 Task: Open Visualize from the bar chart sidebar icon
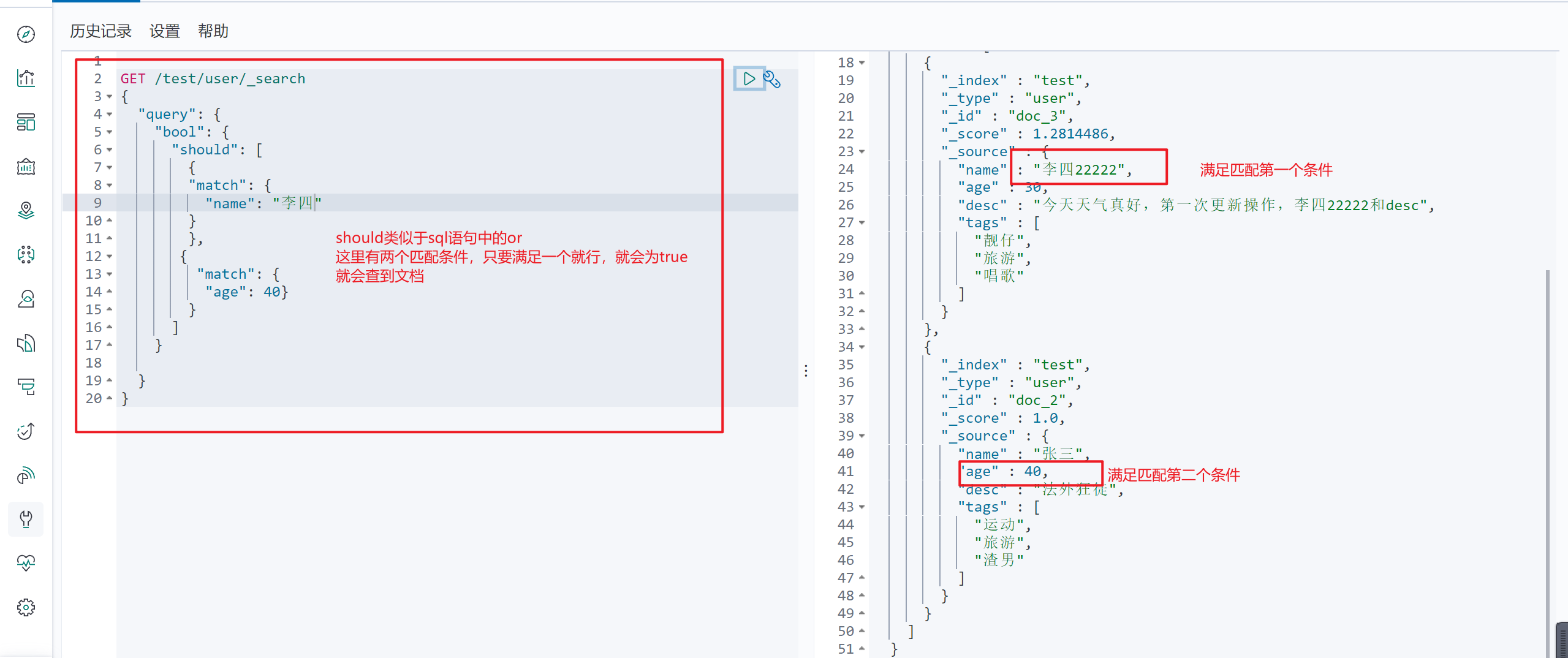point(26,78)
